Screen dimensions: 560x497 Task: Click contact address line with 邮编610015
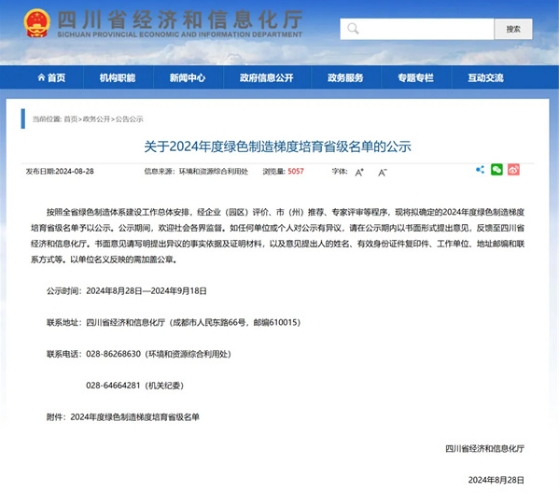174,322
